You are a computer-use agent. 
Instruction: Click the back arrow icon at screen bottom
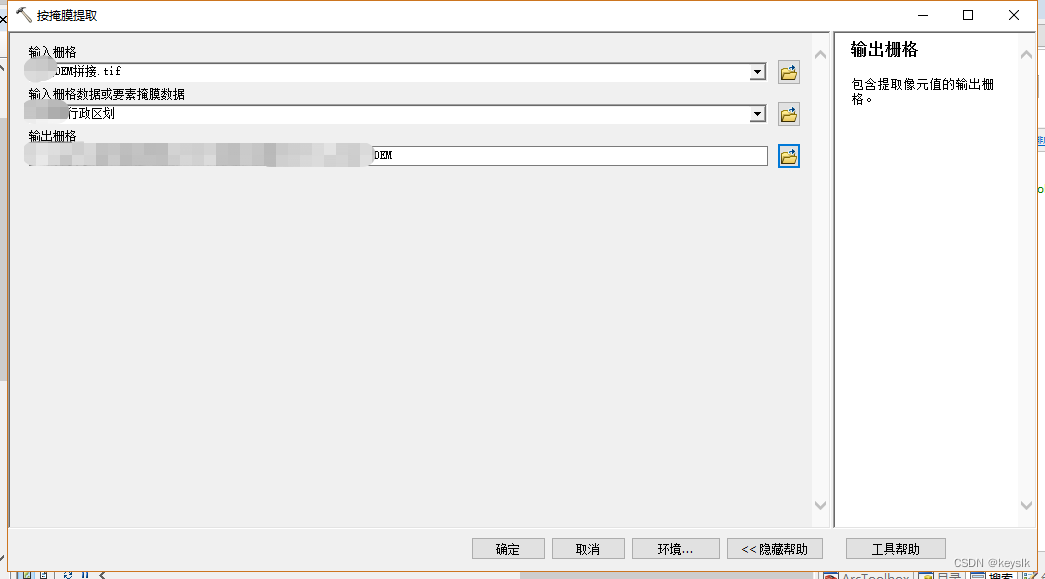pos(101,575)
